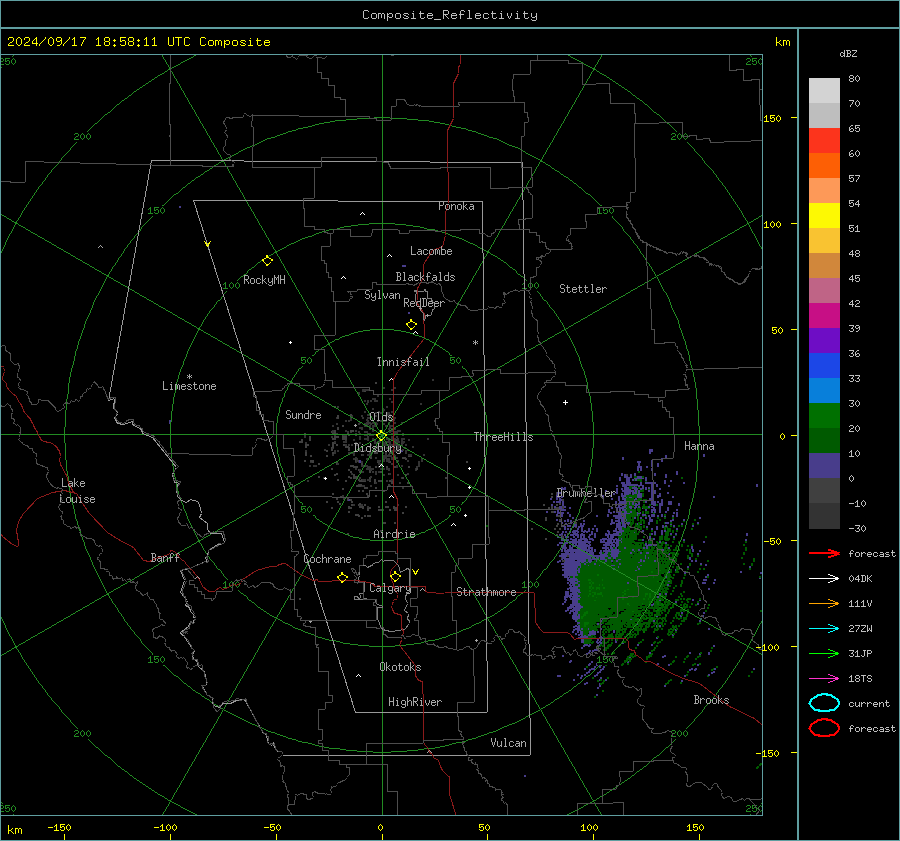The height and width of the screenshot is (841, 900).
Task: Click the red 65 dBZ color swatch
Action: point(824,141)
